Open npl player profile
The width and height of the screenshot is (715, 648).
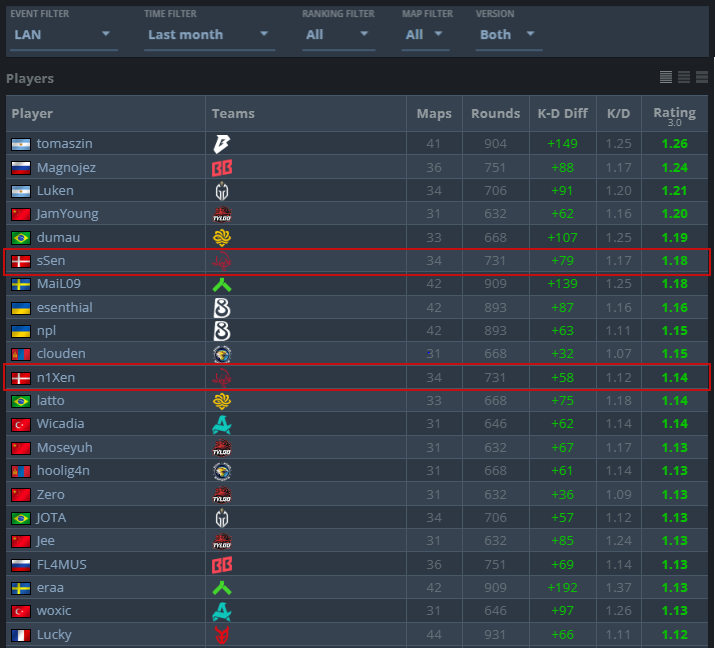coord(46,331)
